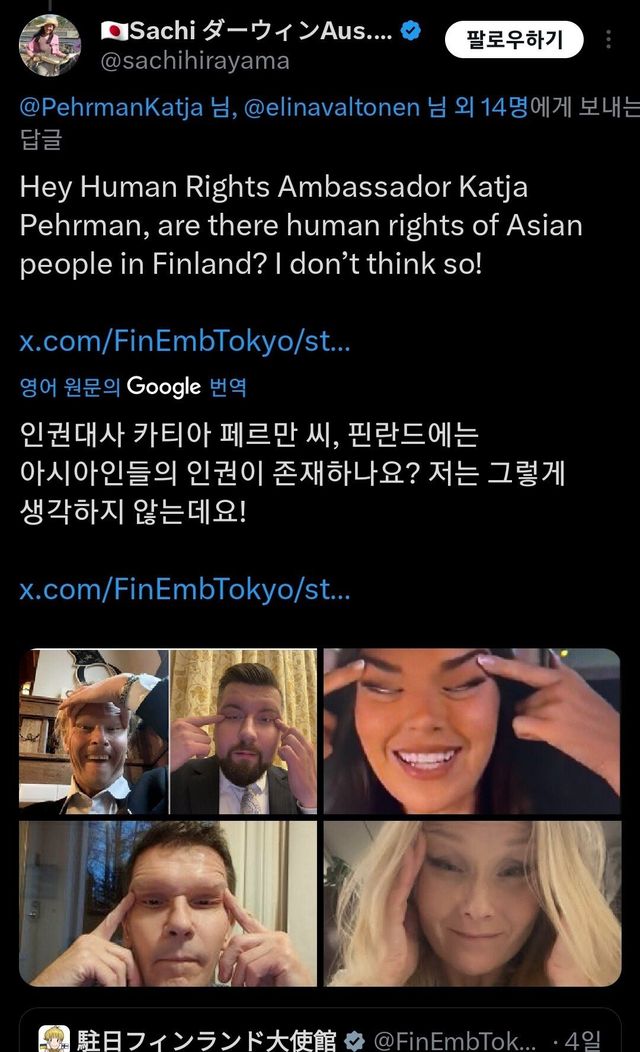This screenshot has width=640, height=1052.
Task: Open first x.com/FinEmbTokyo link in English text
Action: pyautogui.click(x=185, y=341)
